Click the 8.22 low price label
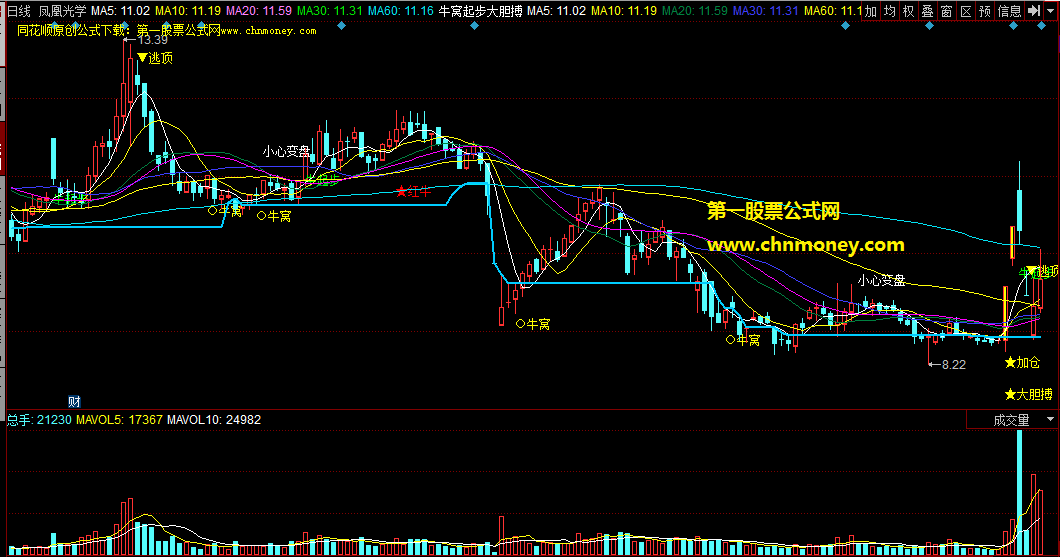The width and height of the screenshot is (1060, 557). tap(954, 364)
